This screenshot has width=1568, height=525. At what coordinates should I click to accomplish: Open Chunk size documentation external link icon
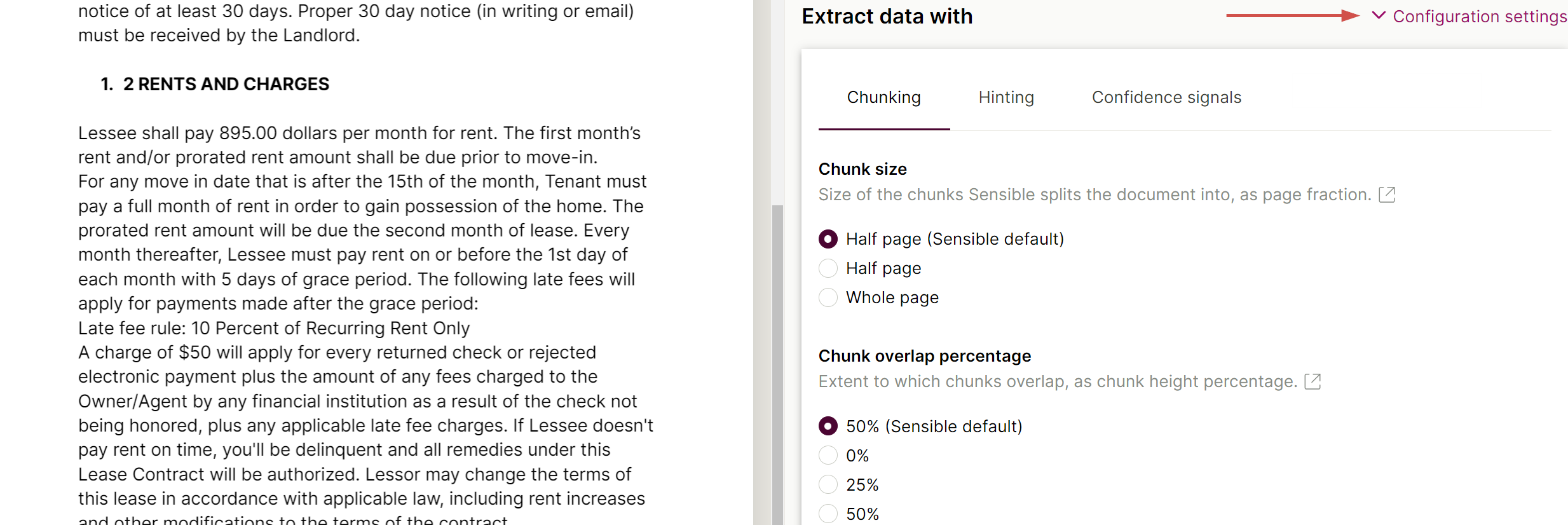point(1387,194)
